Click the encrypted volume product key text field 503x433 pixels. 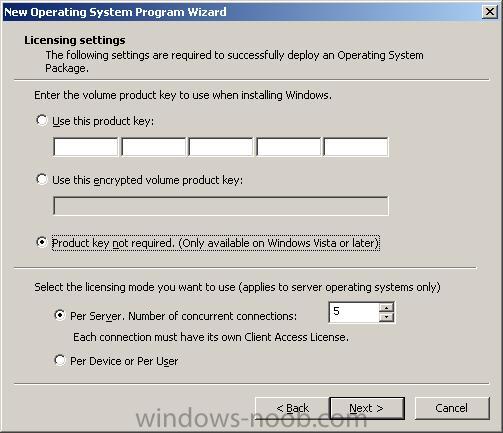coord(221,206)
